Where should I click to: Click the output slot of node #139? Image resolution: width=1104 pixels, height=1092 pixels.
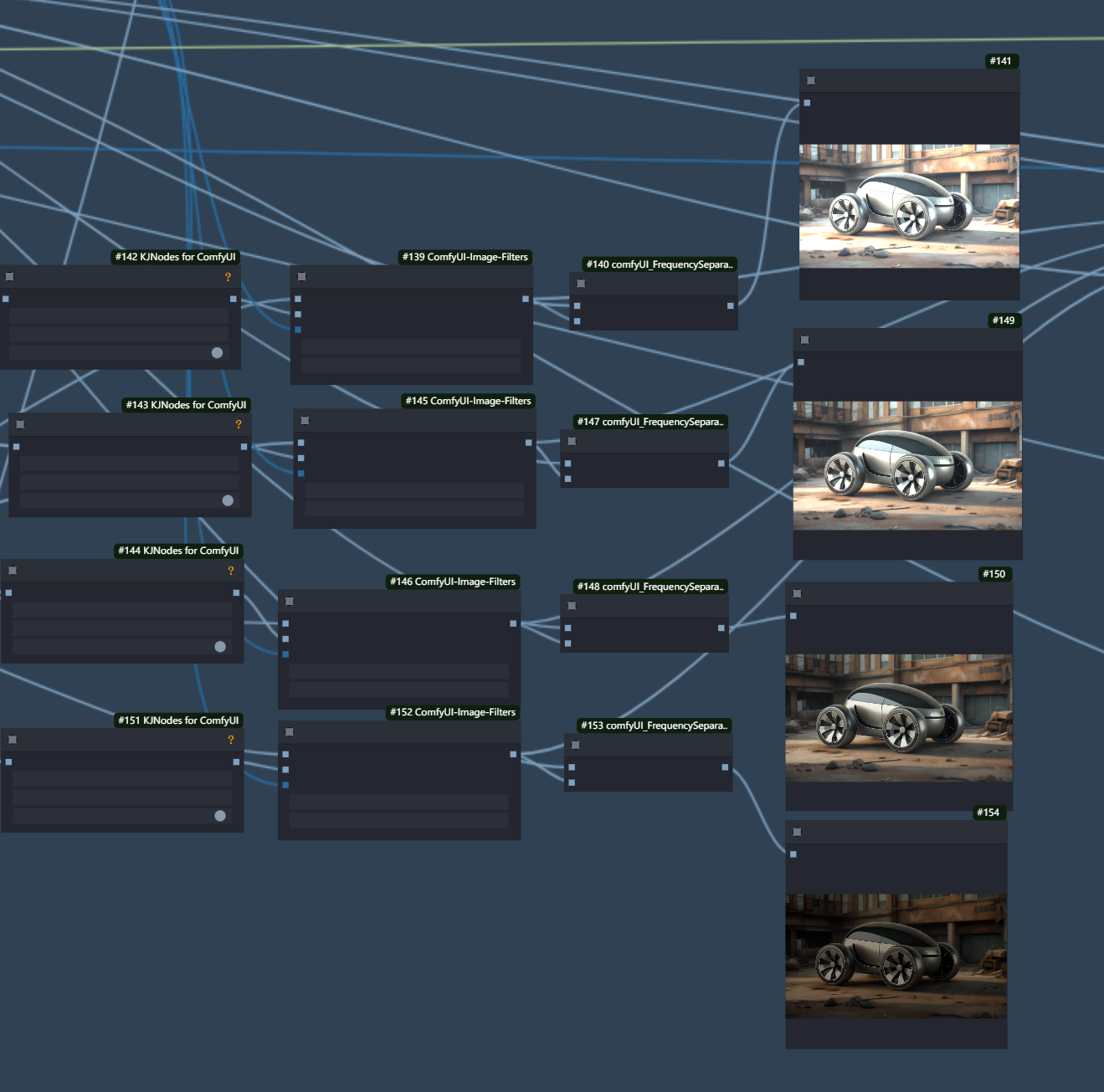point(526,299)
